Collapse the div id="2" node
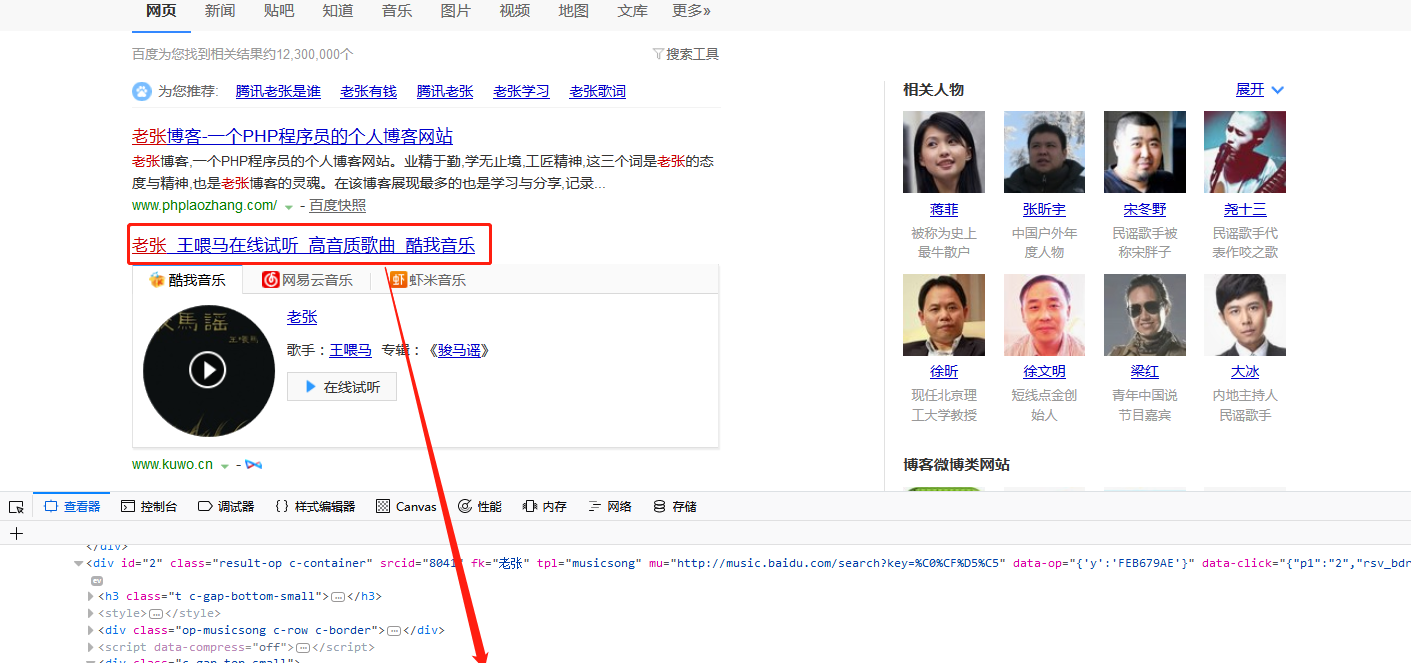 [x=79, y=564]
